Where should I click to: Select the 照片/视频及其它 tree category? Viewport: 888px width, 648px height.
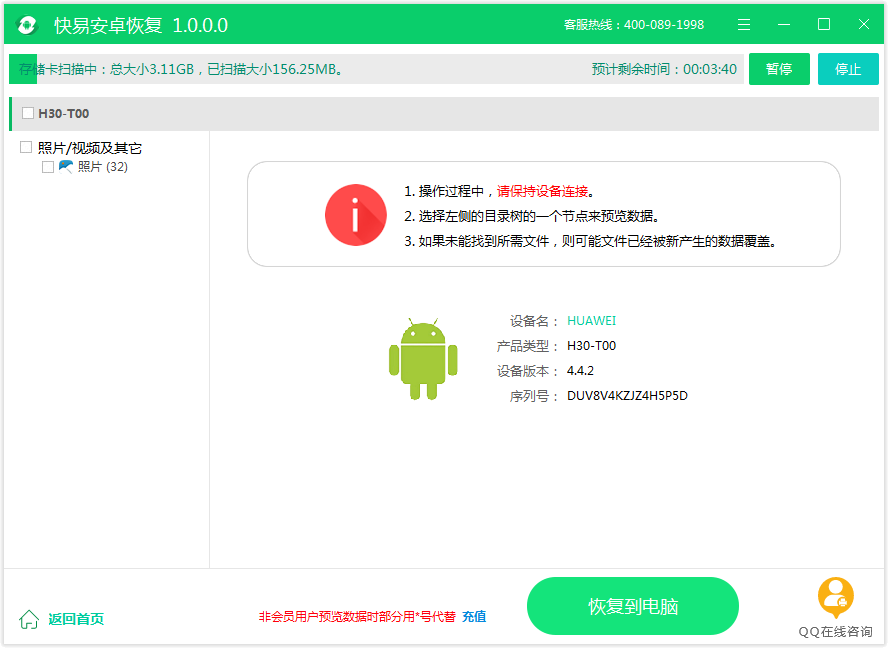(90, 148)
